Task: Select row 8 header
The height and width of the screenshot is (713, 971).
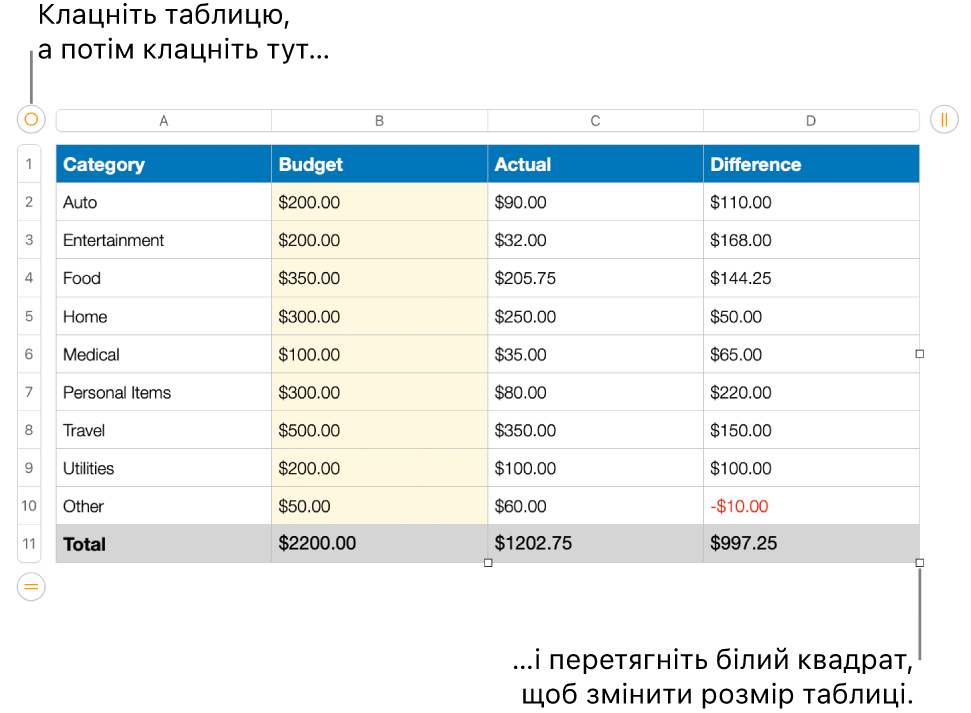Action: [x=29, y=430]
